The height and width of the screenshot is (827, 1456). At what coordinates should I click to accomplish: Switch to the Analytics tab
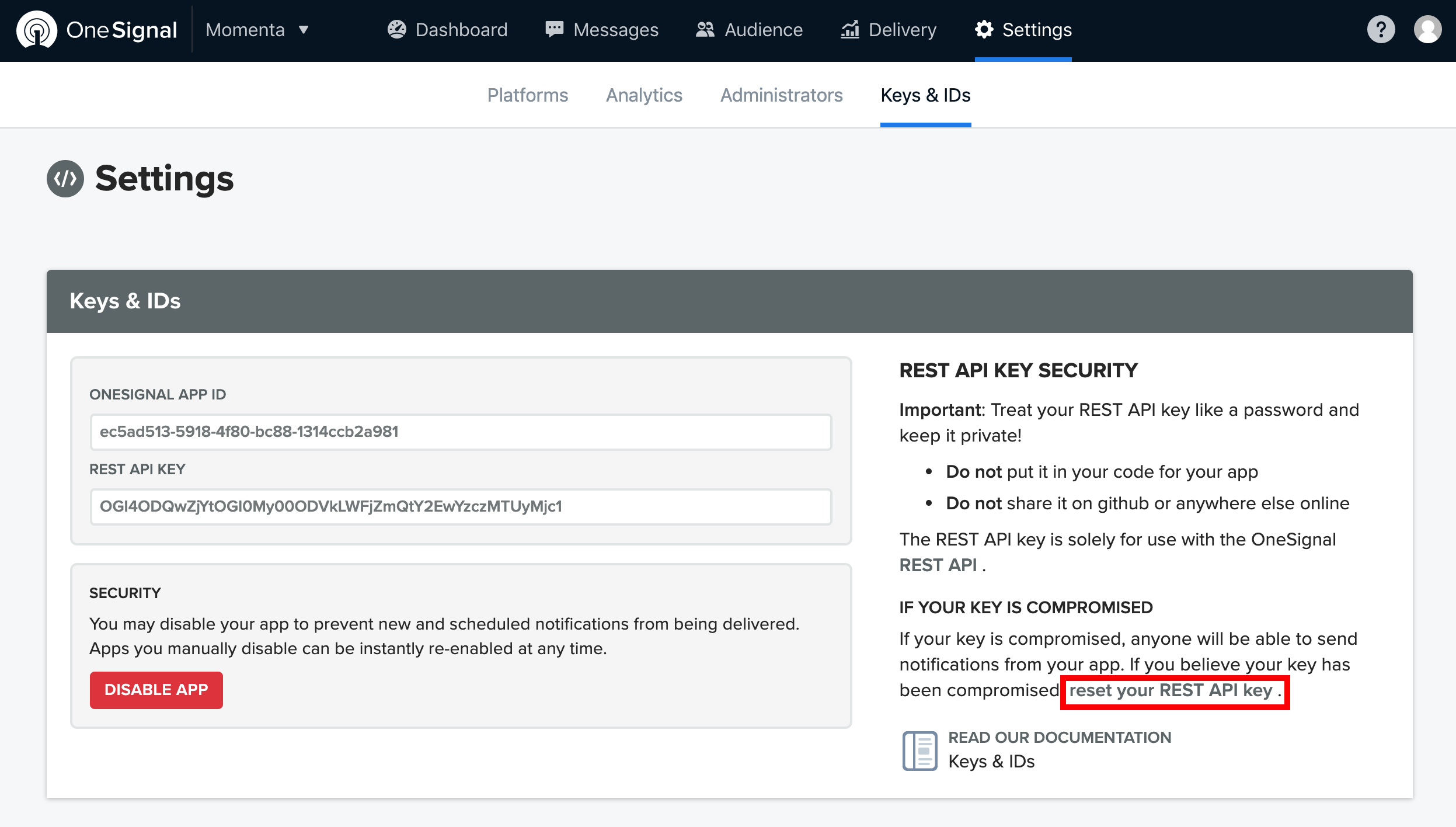(x=644, y=95)
